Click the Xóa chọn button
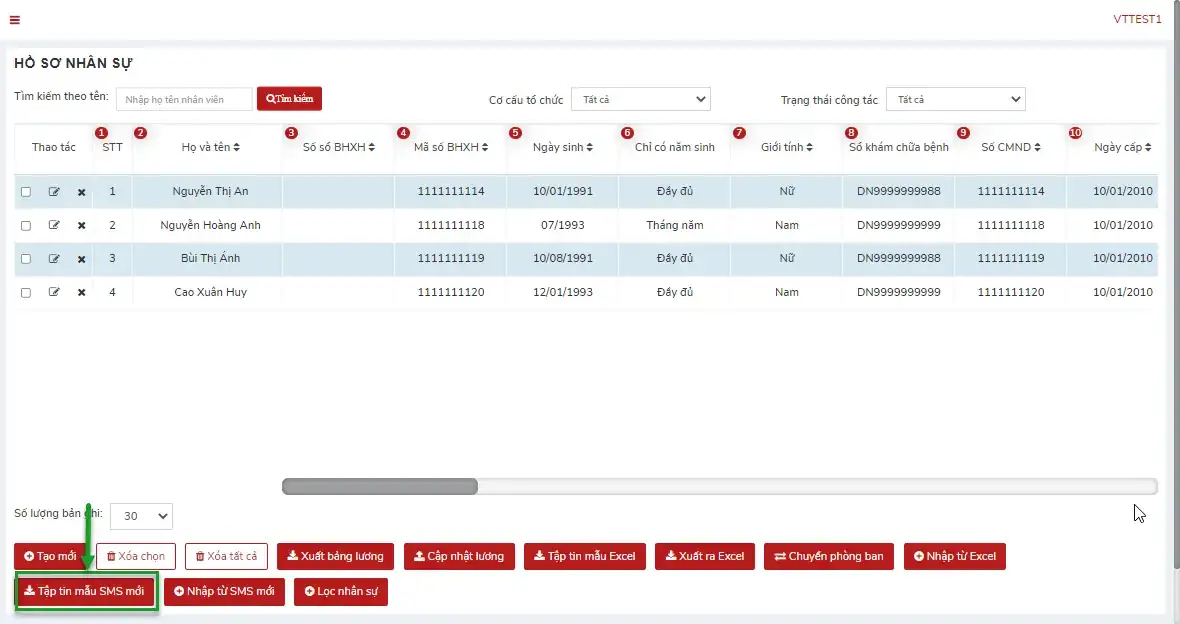1180x624 pixels. pos(136,556)
